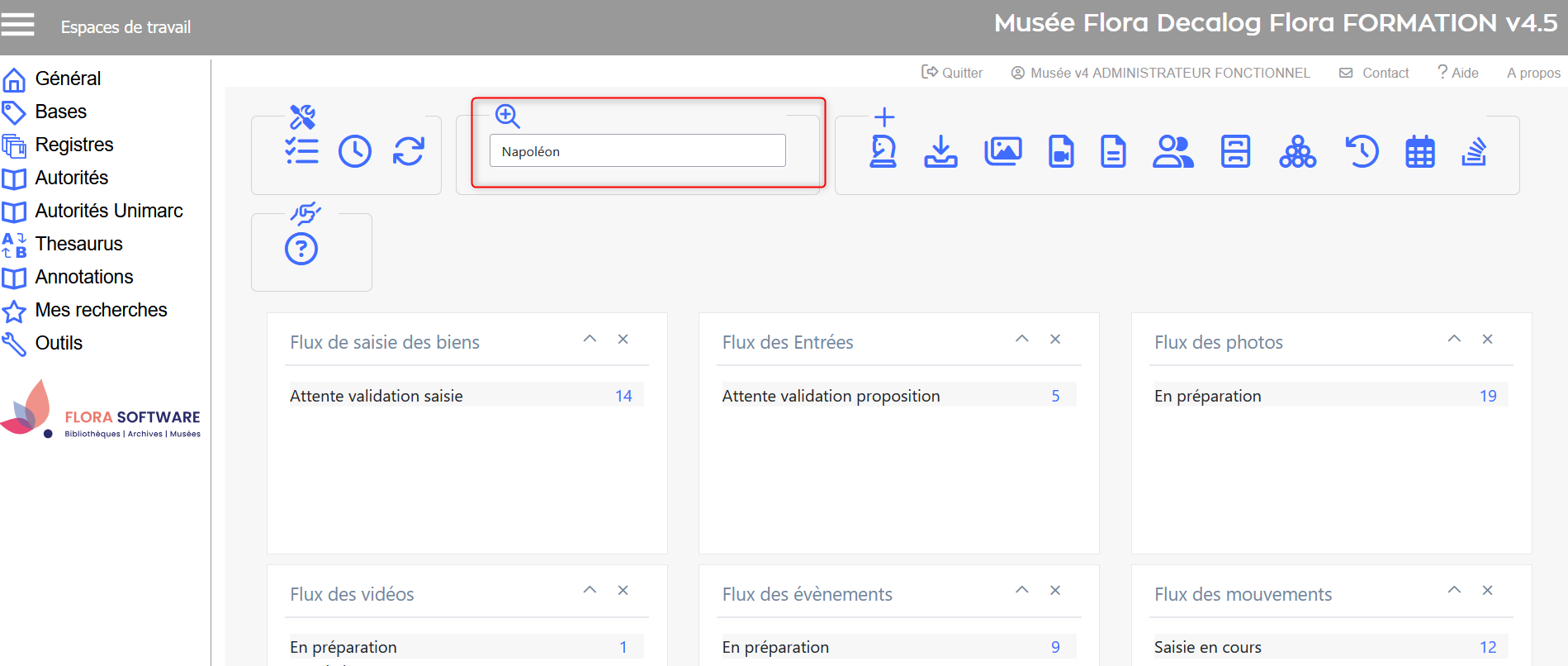This screenshot has height=666, width=1568.
Task: Select Mes recherches in the sidebar
Action: coord(101,310)
